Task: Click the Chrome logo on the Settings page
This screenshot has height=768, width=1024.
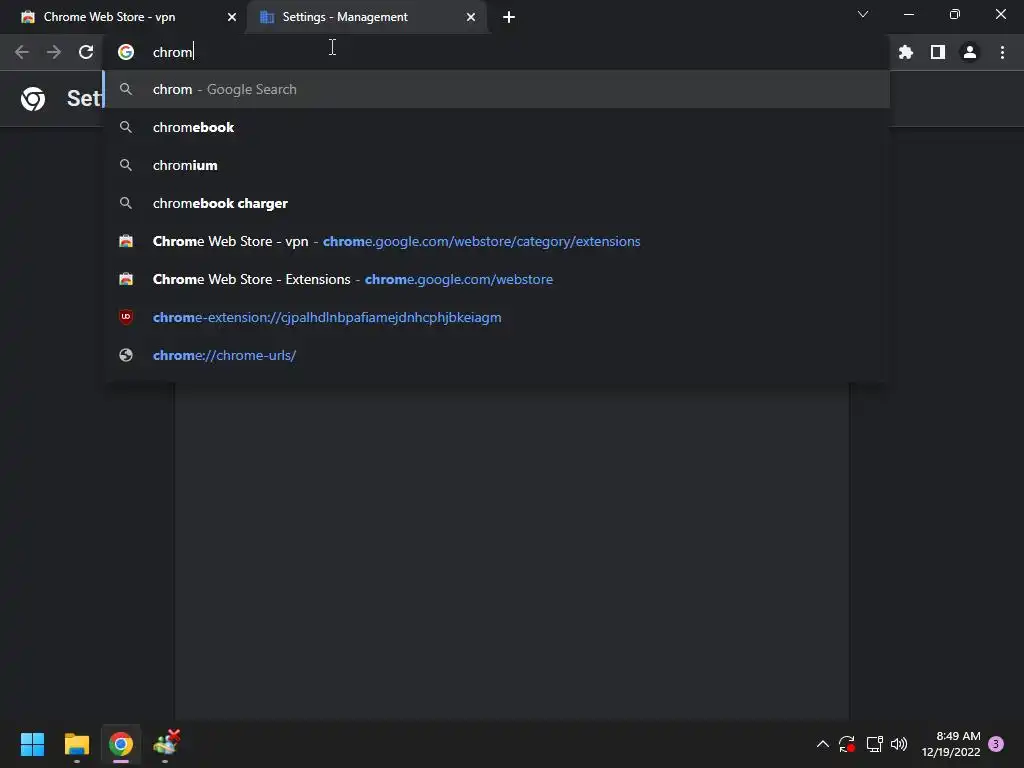Action: click(x=33, y=99)
